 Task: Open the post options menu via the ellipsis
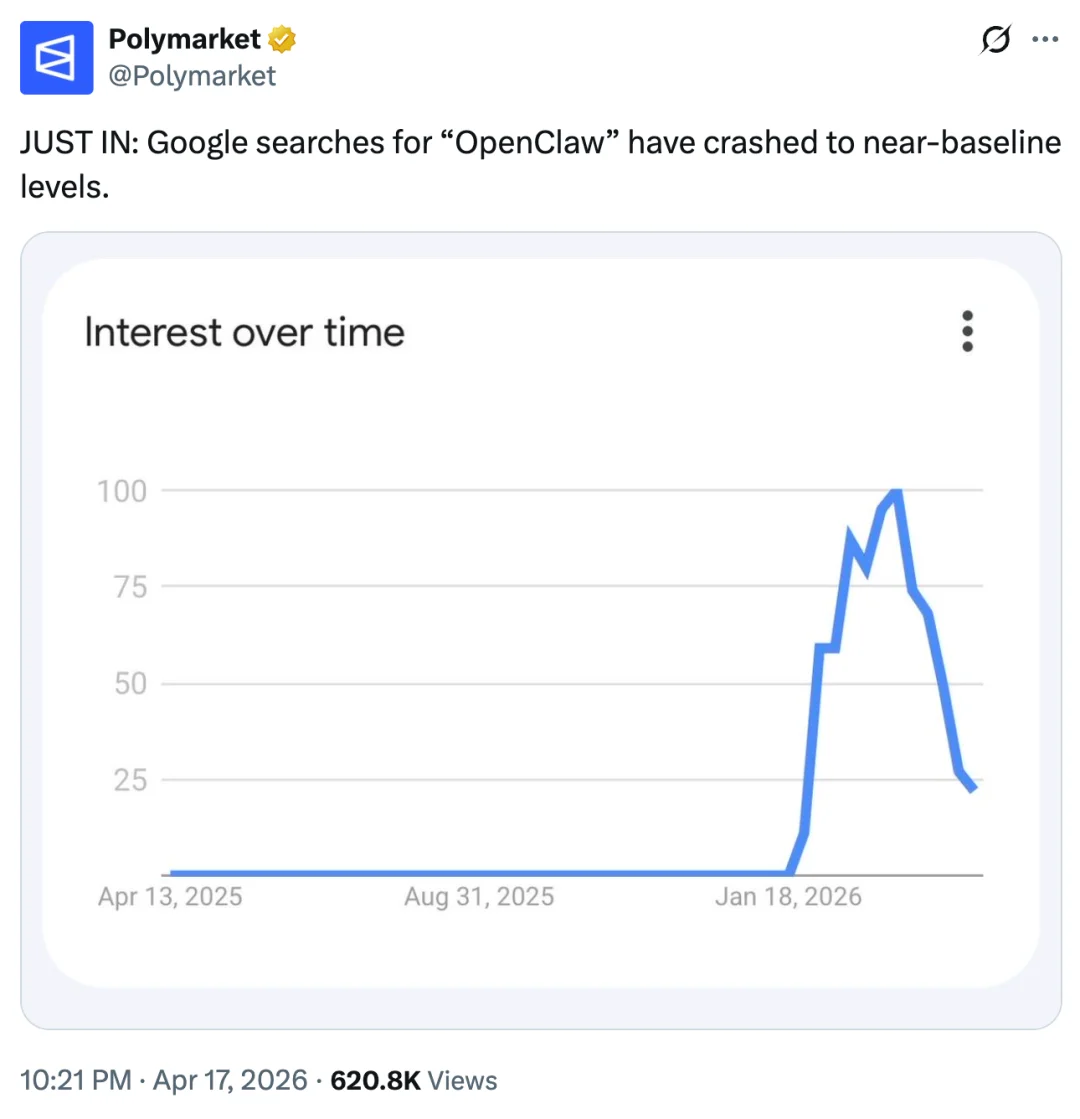[x=1045, y=39]
